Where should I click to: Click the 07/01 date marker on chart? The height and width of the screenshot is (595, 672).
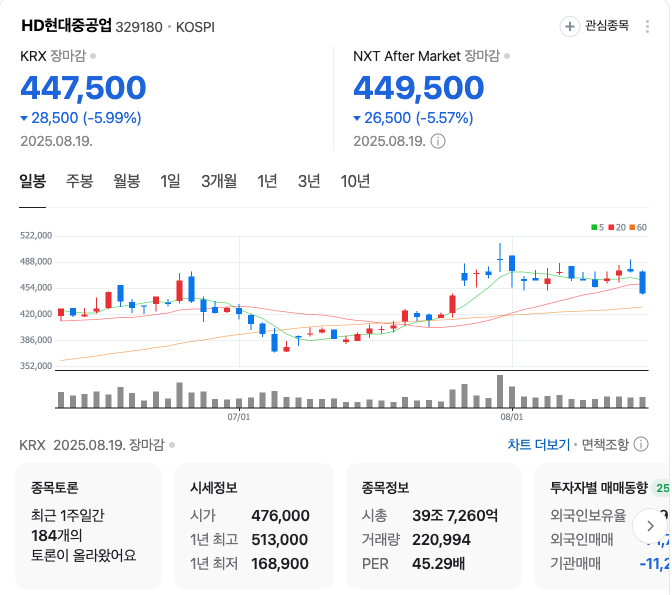(239, 417)
